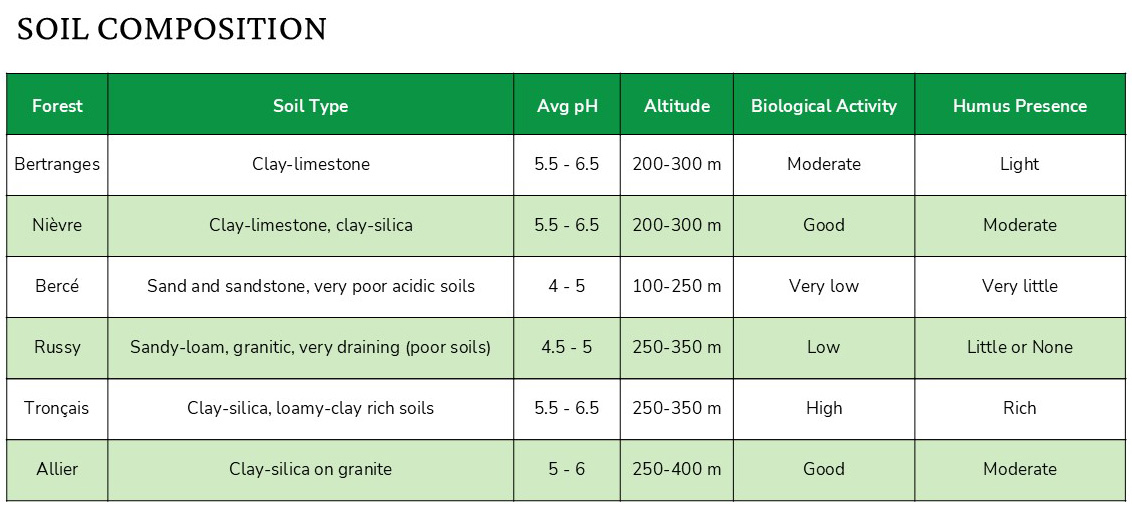
Task: Select the 'Rich' humus presence cell
Action: (1019, 408)
